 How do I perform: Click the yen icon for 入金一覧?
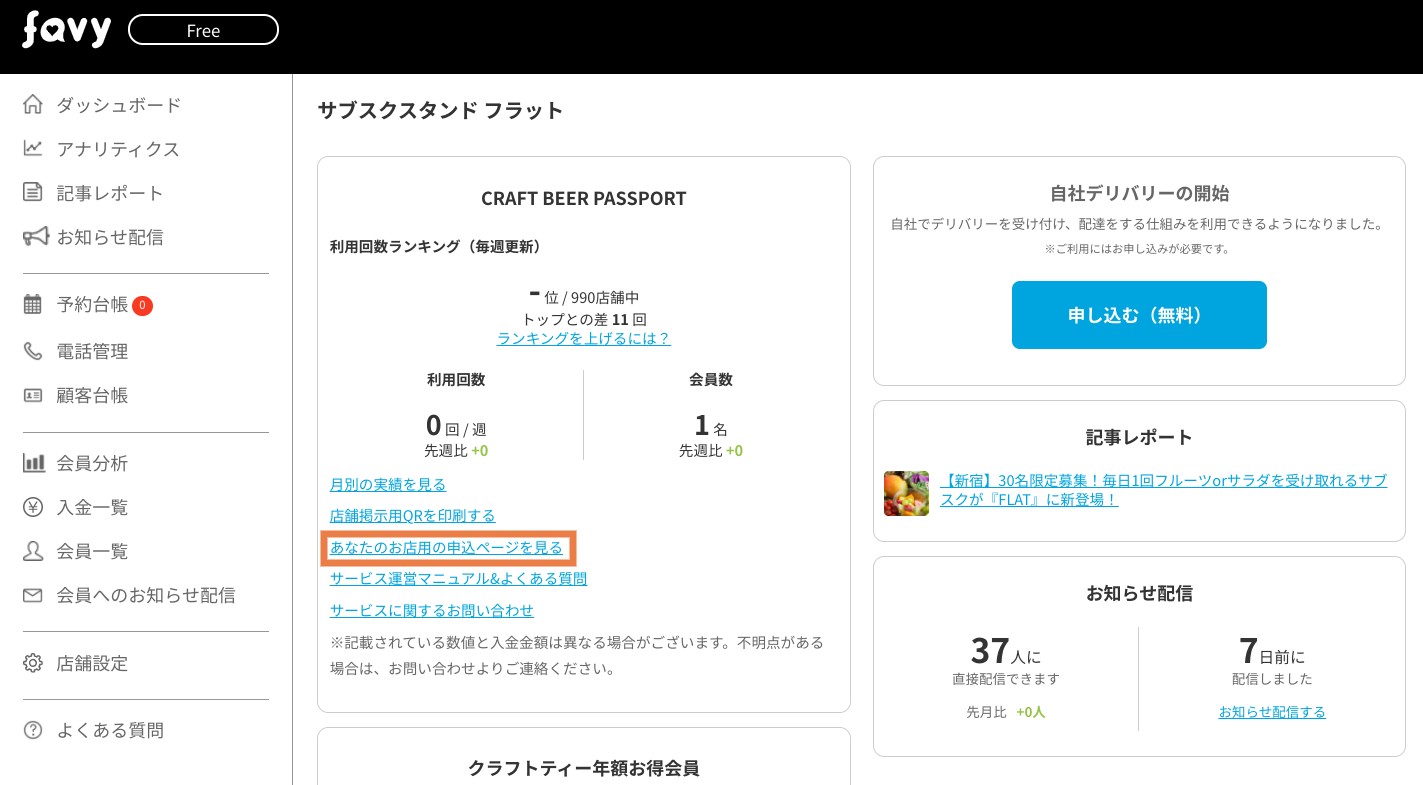[x=33, y=507]
